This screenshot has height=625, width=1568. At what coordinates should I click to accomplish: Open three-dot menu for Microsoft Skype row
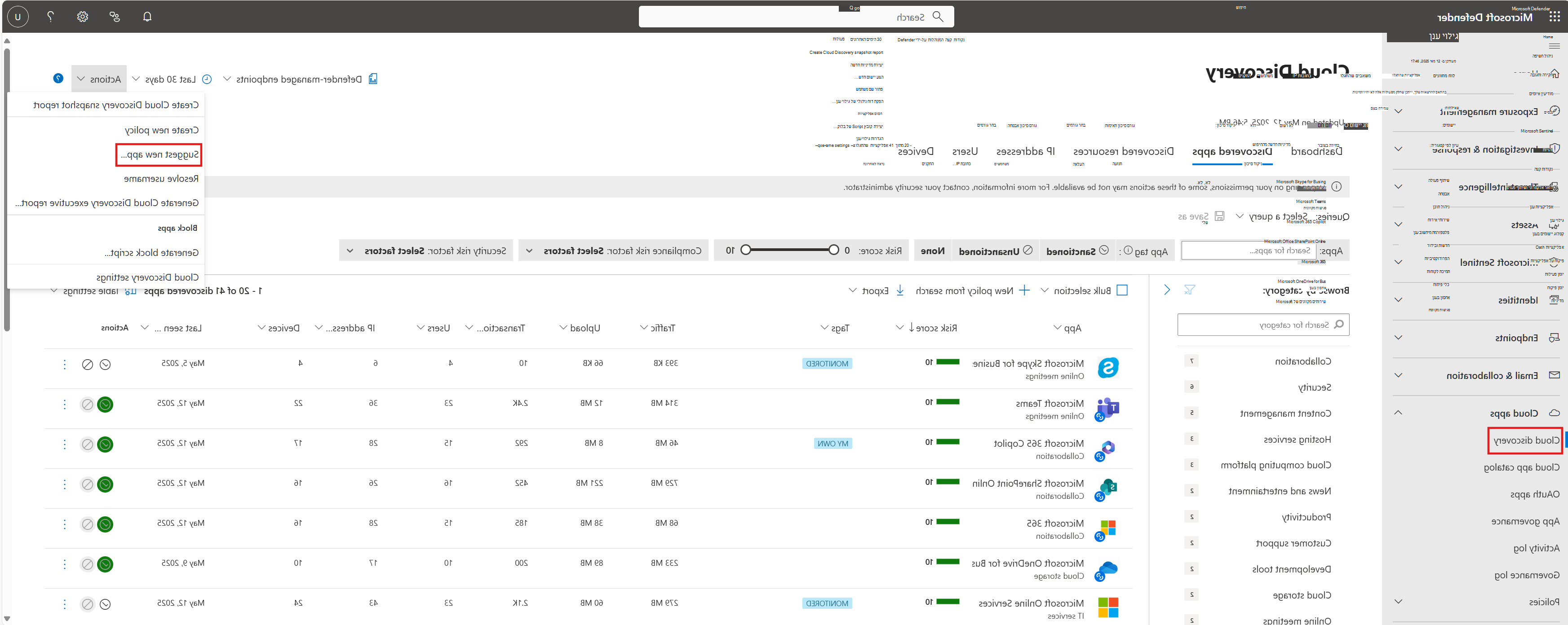[65, 364]
